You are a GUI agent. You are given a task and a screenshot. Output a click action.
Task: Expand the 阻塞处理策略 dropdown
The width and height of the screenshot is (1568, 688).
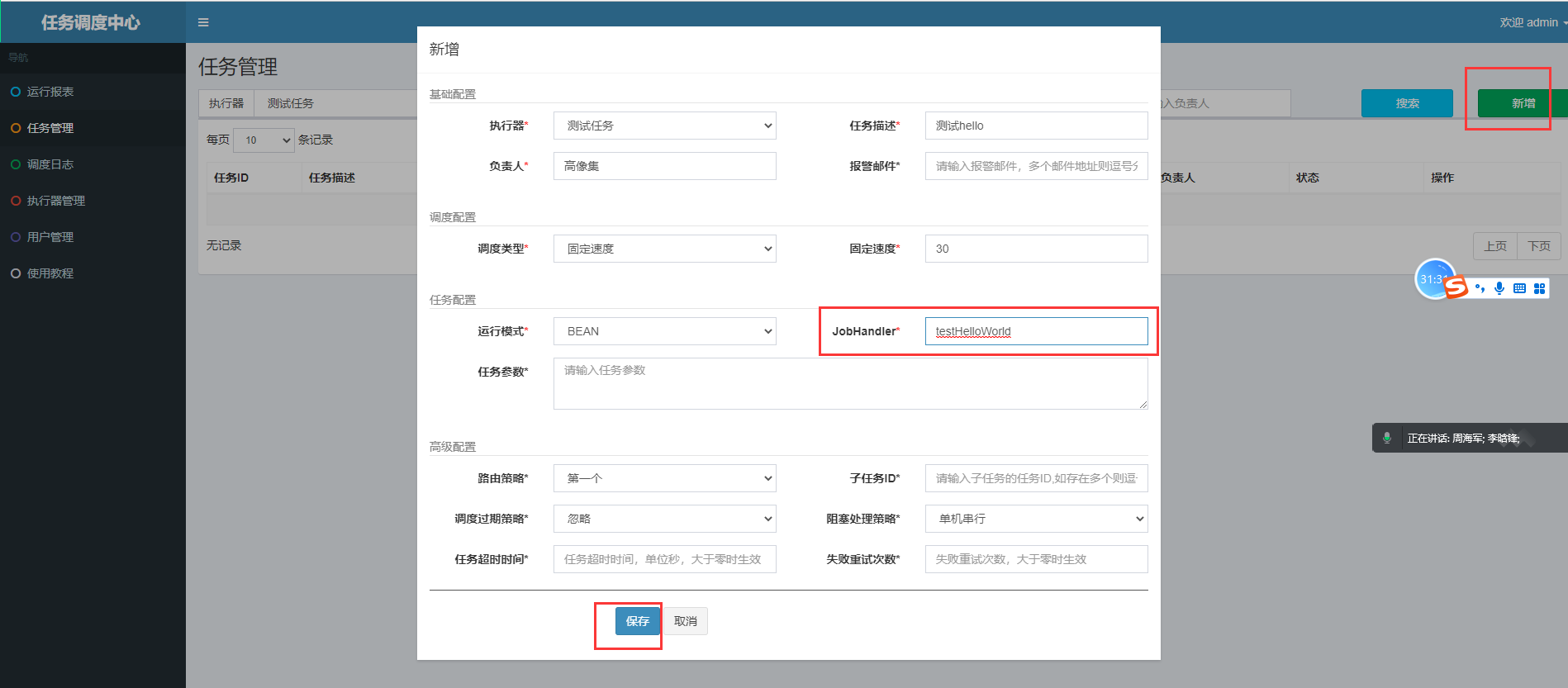click(1037, 519)
